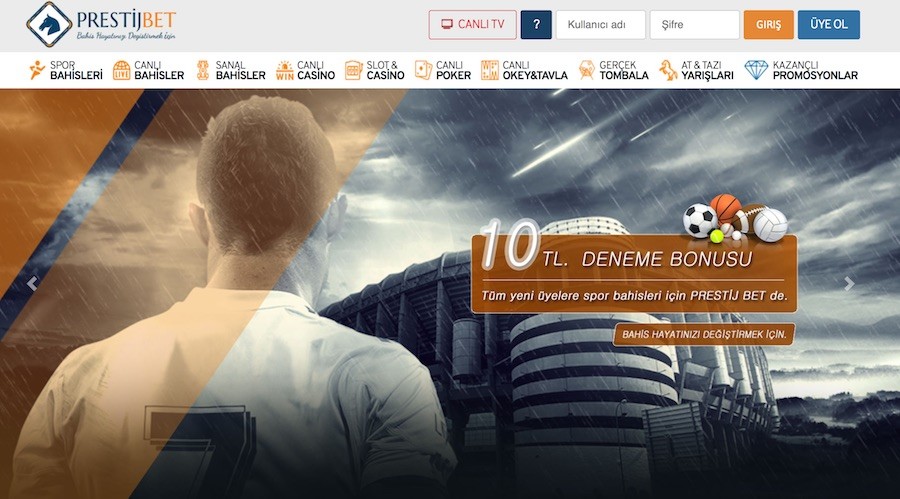Open the Canlı Bahisler menu label
This screenshot has width=900, height=499.
[x=159, y=70]
